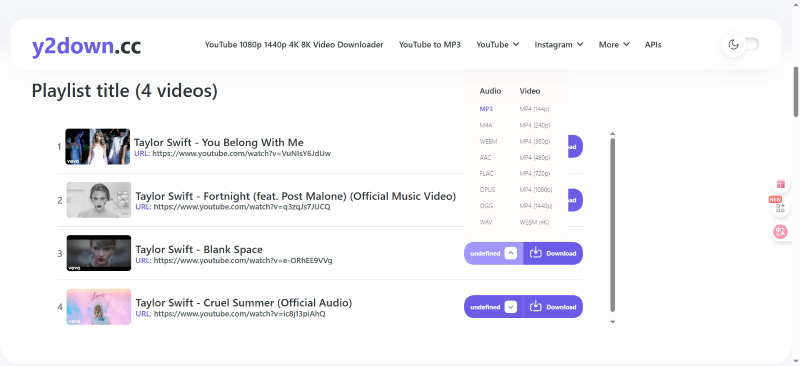Click the moon icon in header
Screen dimensions: 800x366
[734, 44]
